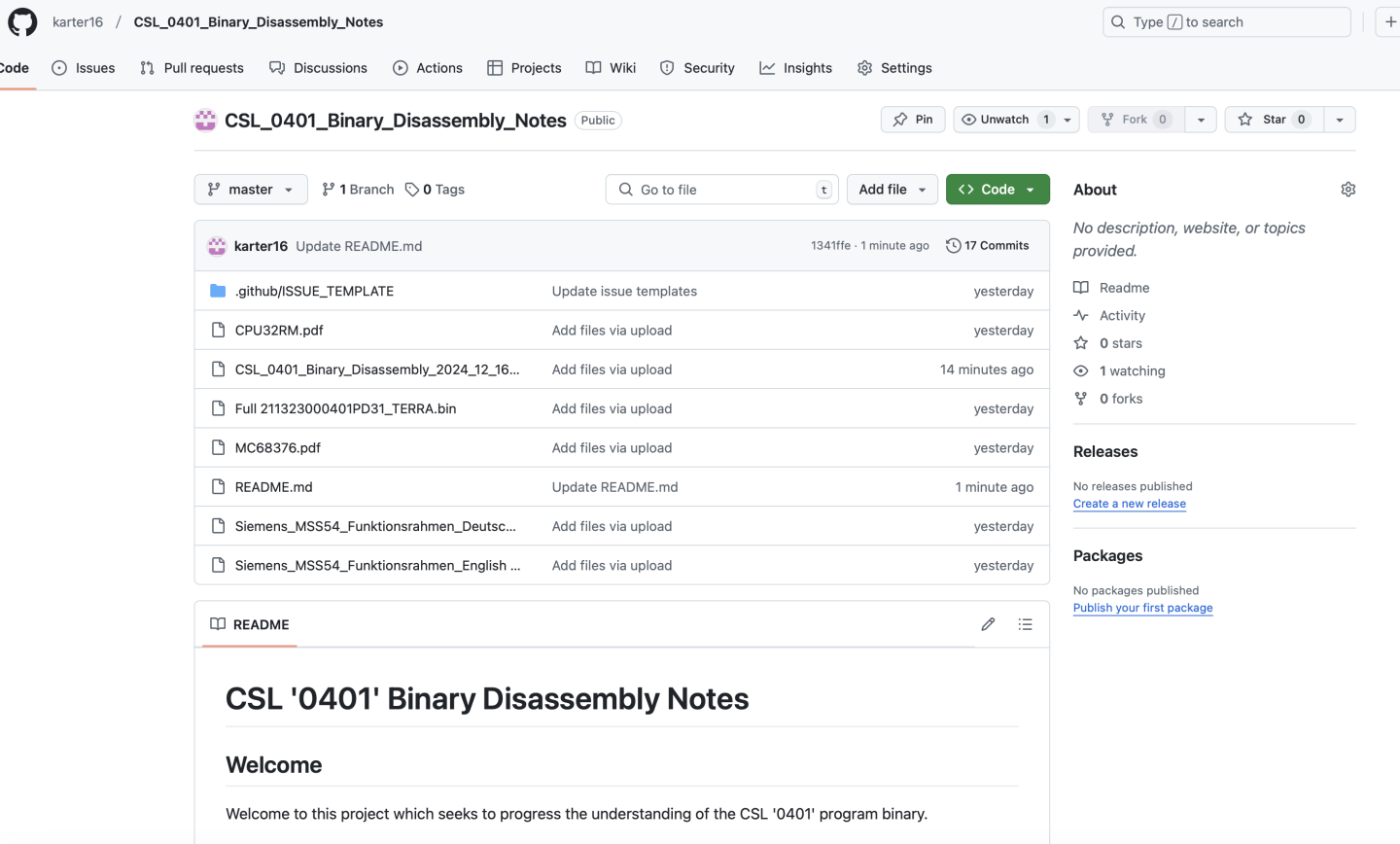The image size is (1400, 844).
Task: Click the 0 forks link
Action: pos(1107,399)
